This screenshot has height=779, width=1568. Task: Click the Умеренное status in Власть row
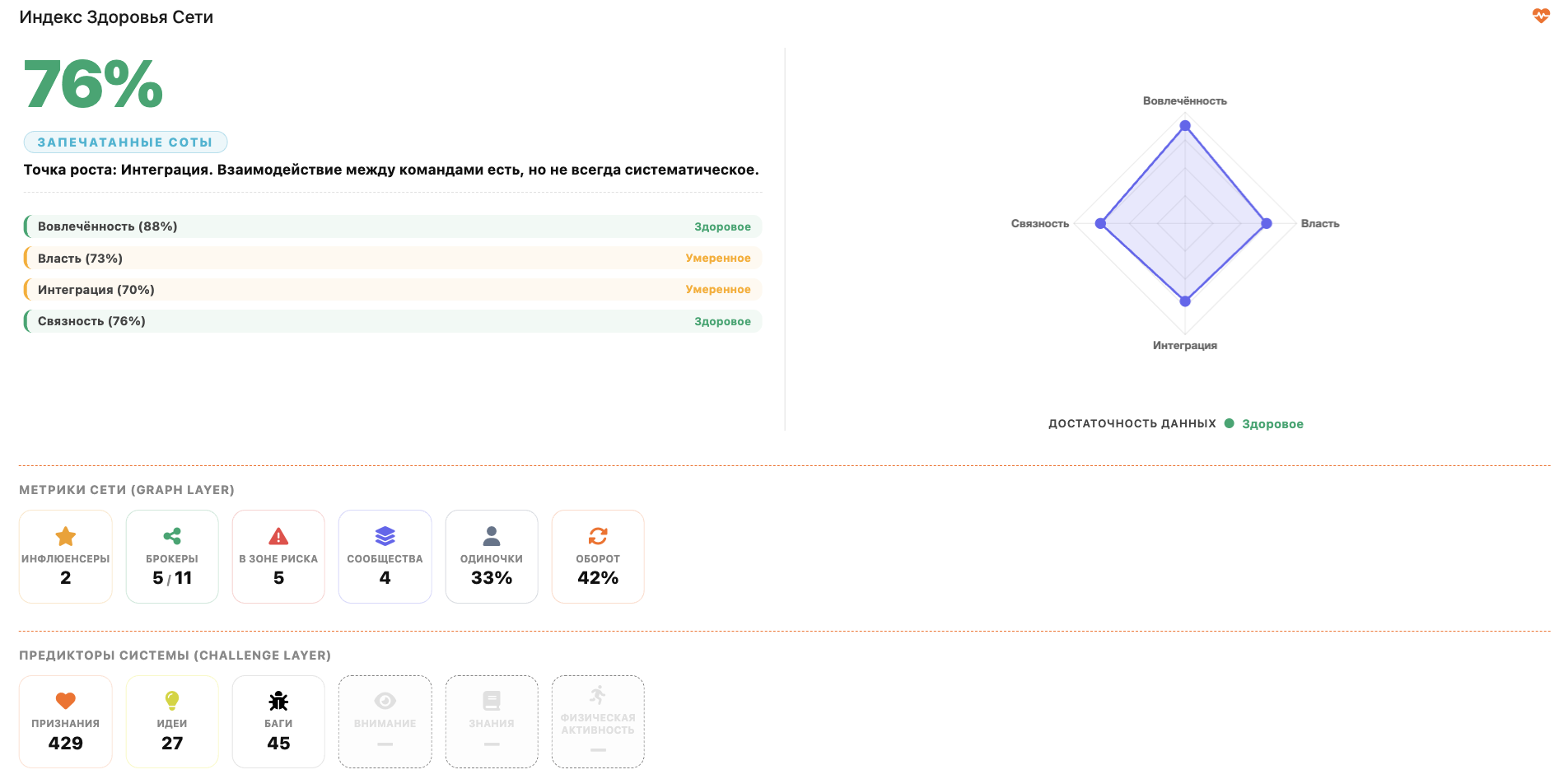click(718, 258)
